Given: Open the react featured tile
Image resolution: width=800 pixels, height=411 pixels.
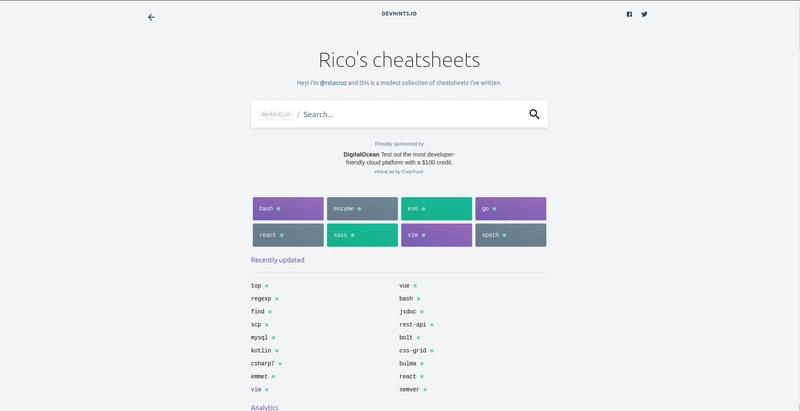Looking at the screenshot, I should [288, 235].
